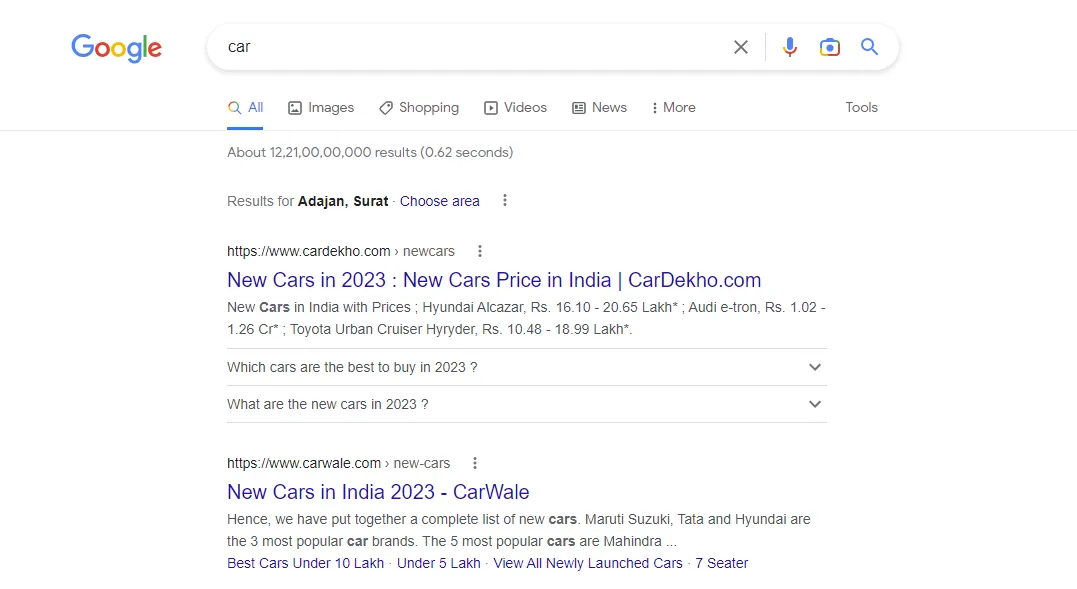The height and width of the screenshot is (589, 1077).
Task: Click the magnifying glass search button
Action: (869, 47)
